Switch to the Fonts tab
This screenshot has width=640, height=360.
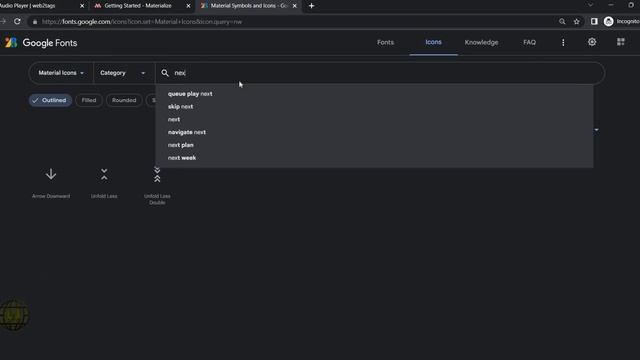385,42
